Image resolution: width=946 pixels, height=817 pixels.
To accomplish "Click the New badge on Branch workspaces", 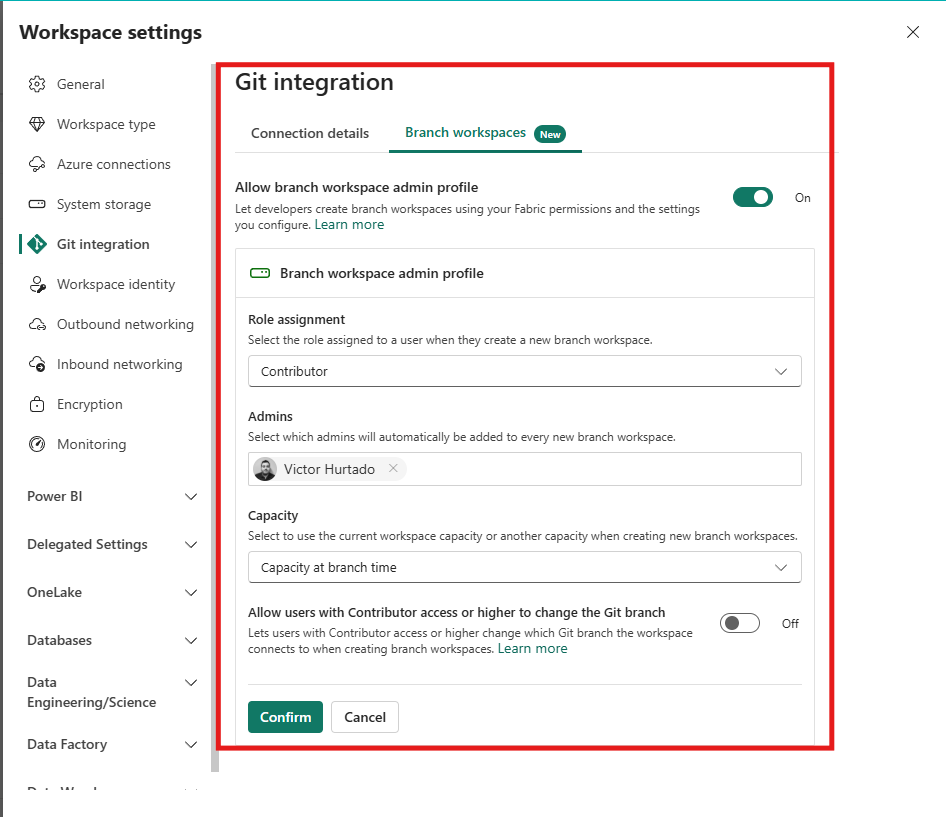I will (550, 134).
